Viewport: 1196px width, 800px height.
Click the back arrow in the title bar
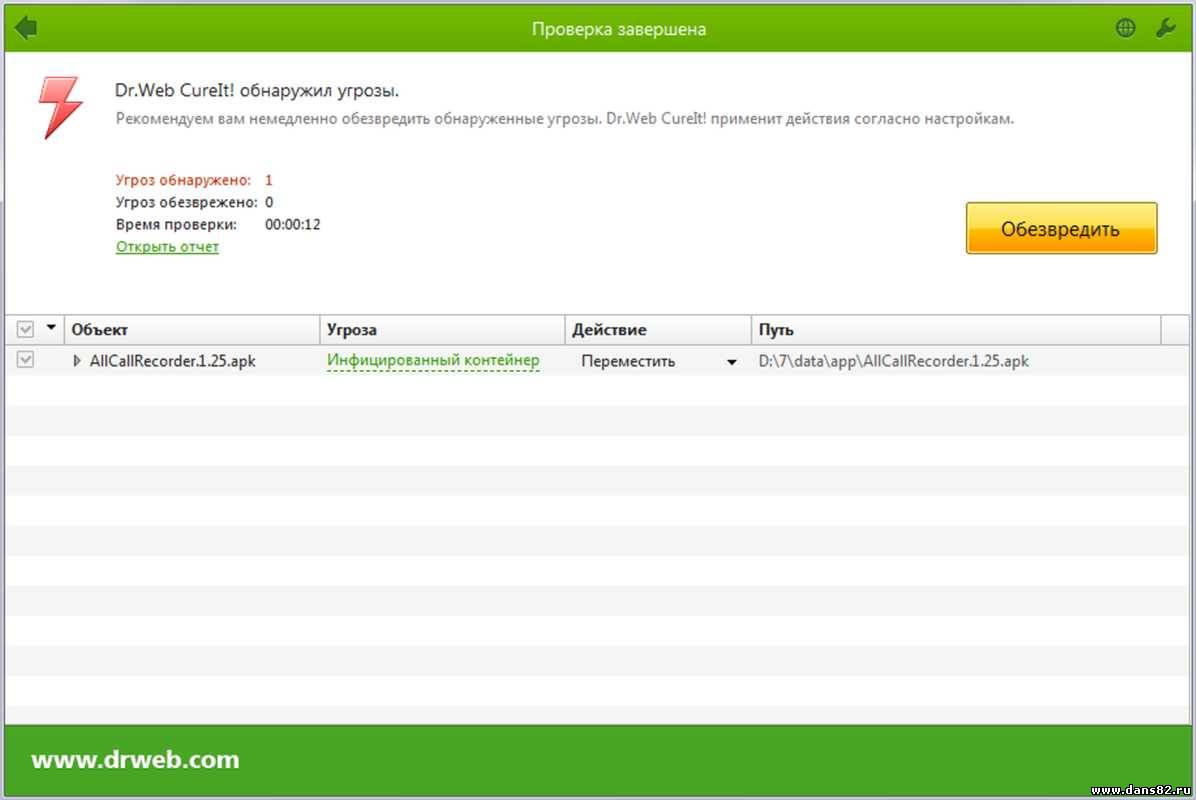click(27, 28)
